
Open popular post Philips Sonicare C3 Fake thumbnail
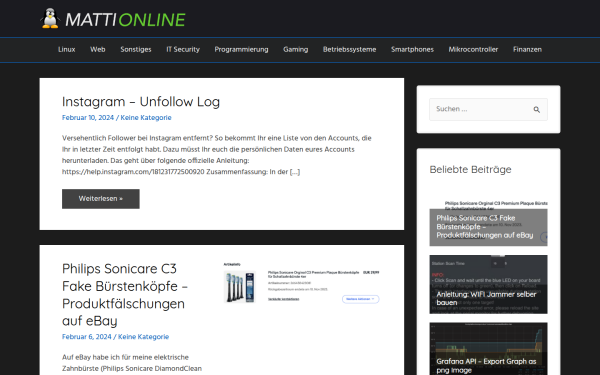[x=488, y=223]
